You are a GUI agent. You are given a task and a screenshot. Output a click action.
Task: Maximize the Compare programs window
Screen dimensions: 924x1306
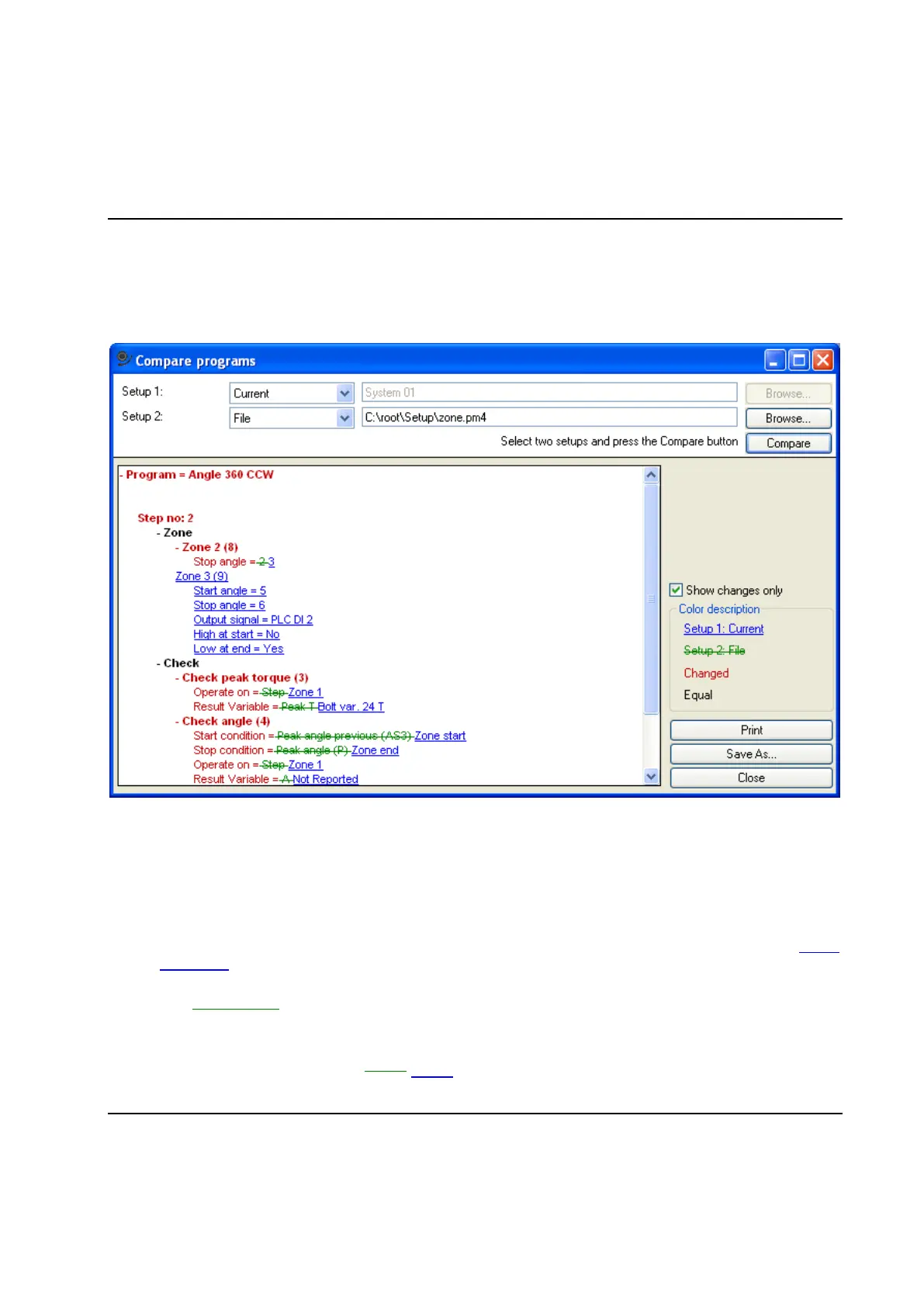pyautogui.click(x=798, y=360)
